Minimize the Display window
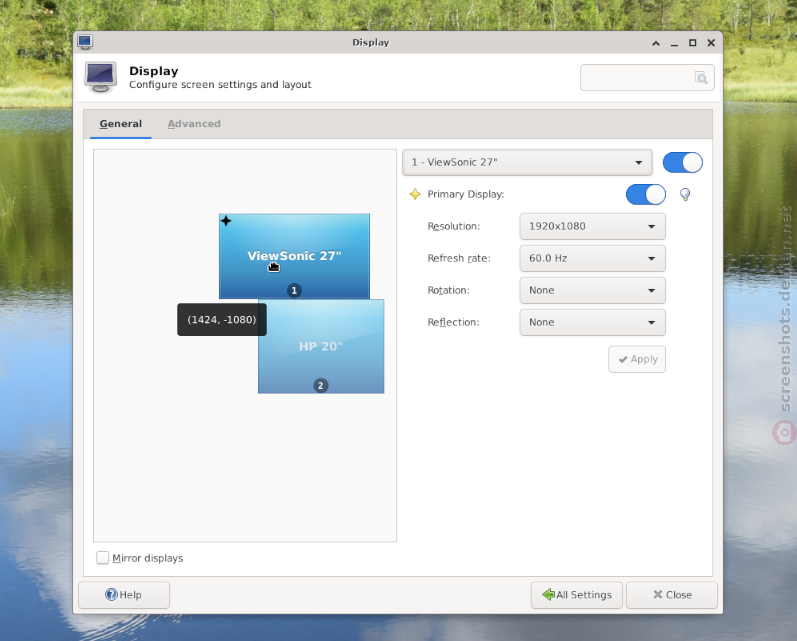The height and width of the screenshot is (641, 797). pos(674,43)
